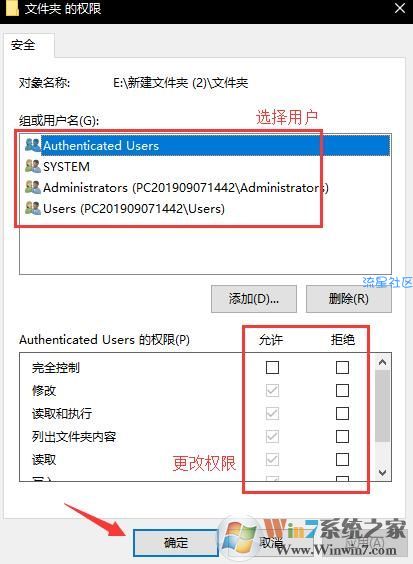This screenshot has height=564, width=413.
Task: Click the Administrators group icon
Action: 33,187
